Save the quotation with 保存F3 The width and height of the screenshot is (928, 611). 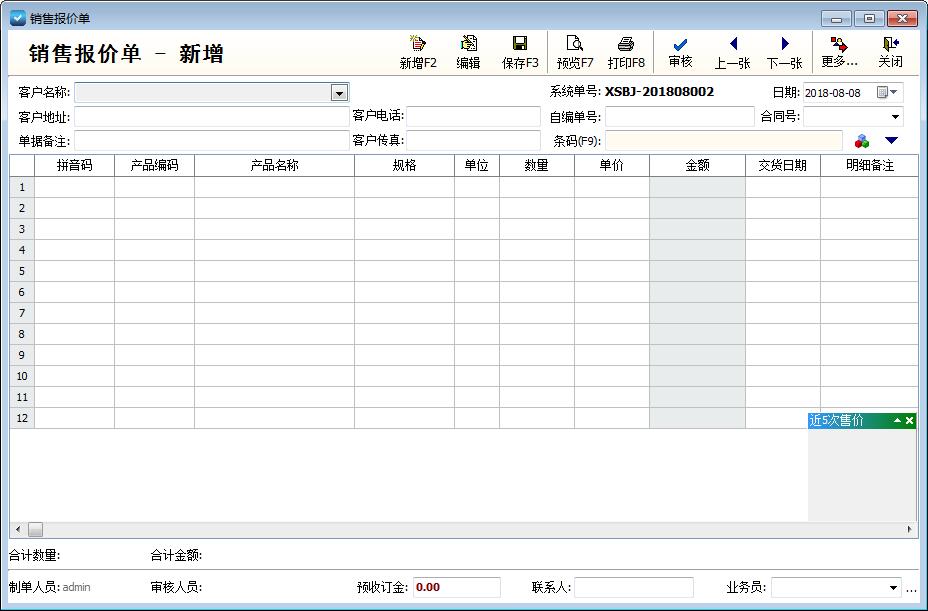(x=520, y=52)
